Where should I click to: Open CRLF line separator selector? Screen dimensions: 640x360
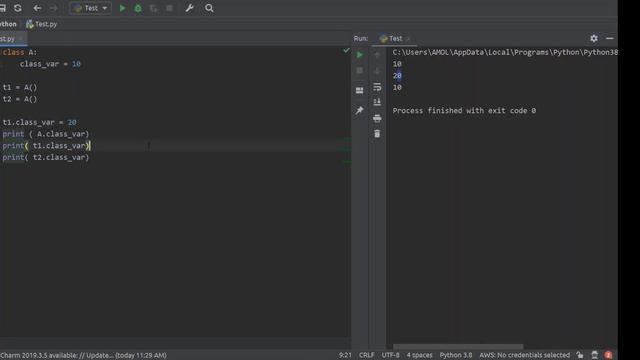tap(366, 355)
